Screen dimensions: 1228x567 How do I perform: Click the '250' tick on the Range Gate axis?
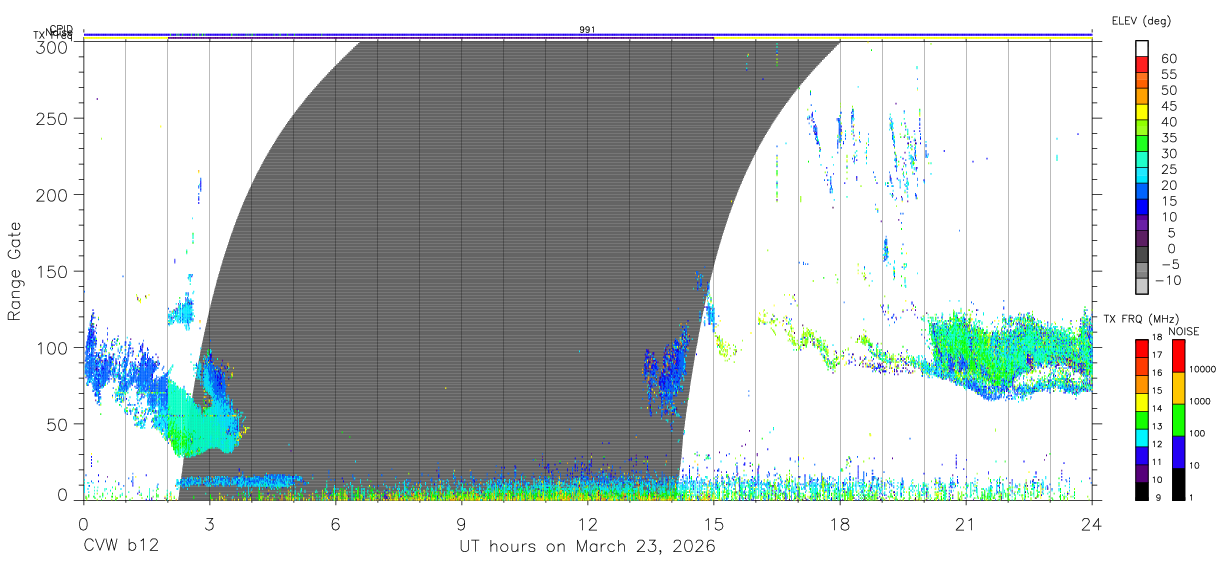pyautogui.click(x=53, y=118)
